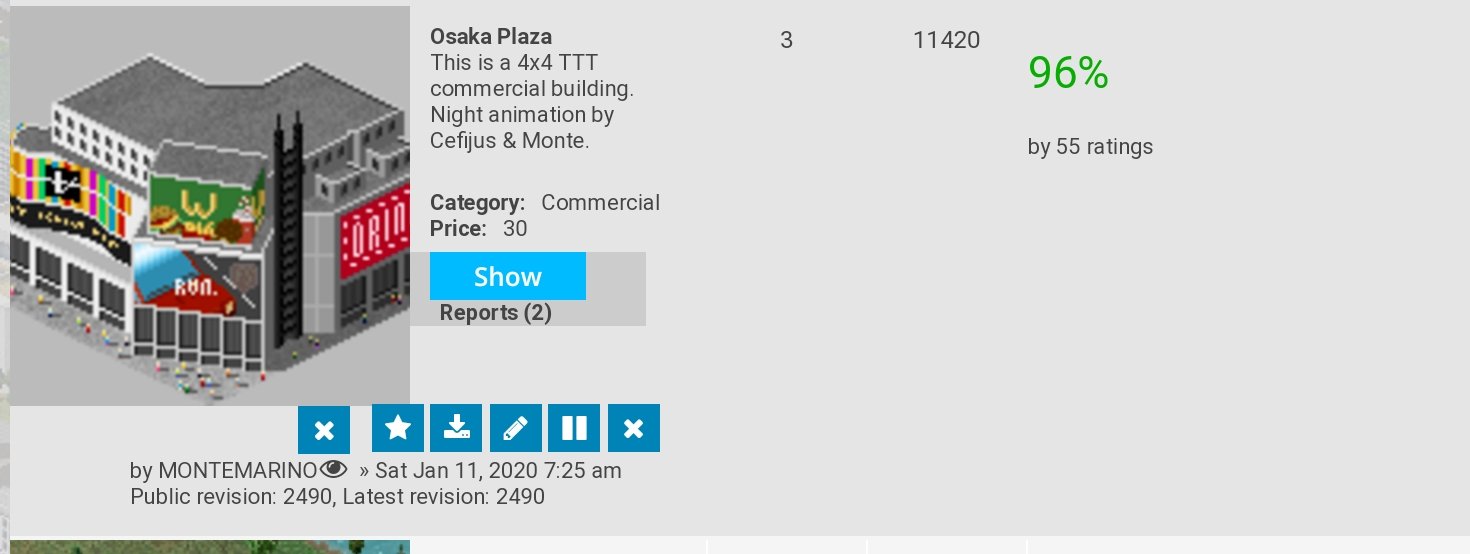Toggle the eye icon beside MONTEMARINO
Viewport: 1470px width, 554px height.
[x=333, y=469]
